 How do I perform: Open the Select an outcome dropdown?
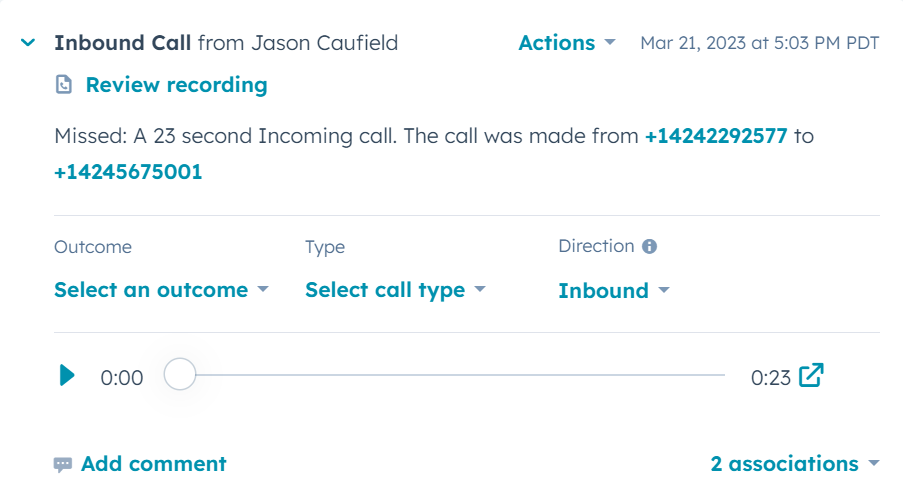161,290
